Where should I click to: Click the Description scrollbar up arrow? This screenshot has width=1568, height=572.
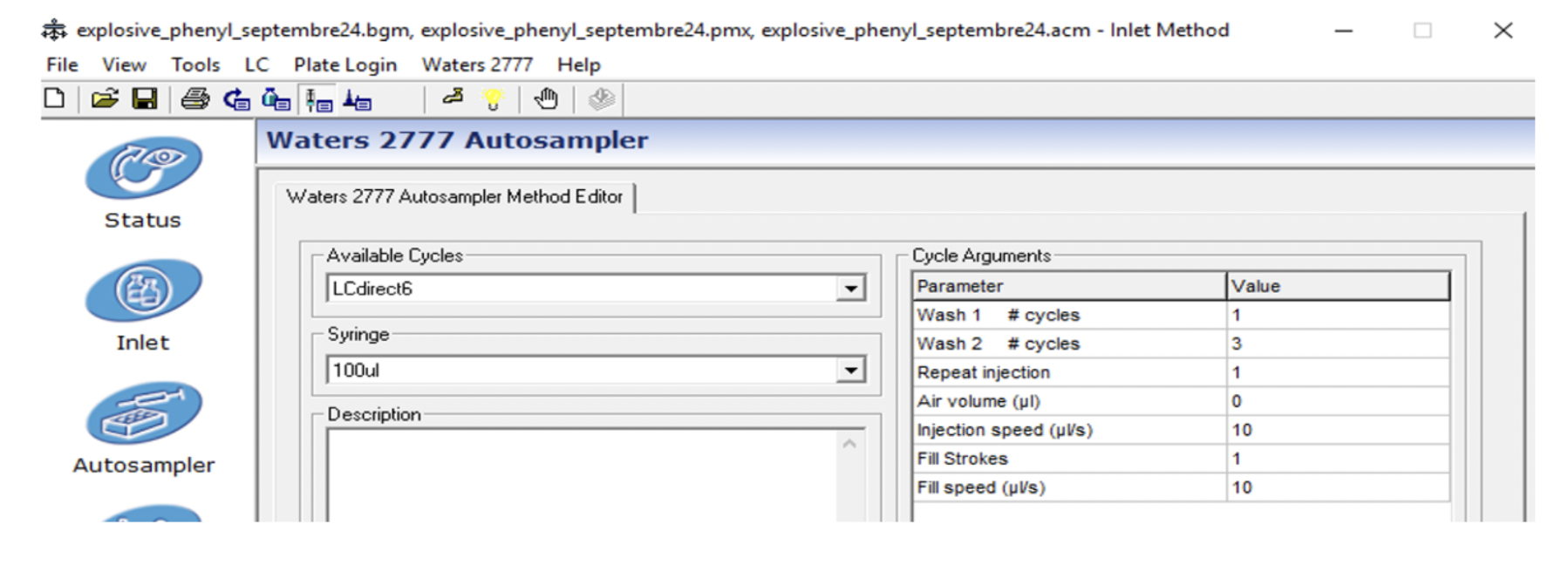[x=850, y=444]
